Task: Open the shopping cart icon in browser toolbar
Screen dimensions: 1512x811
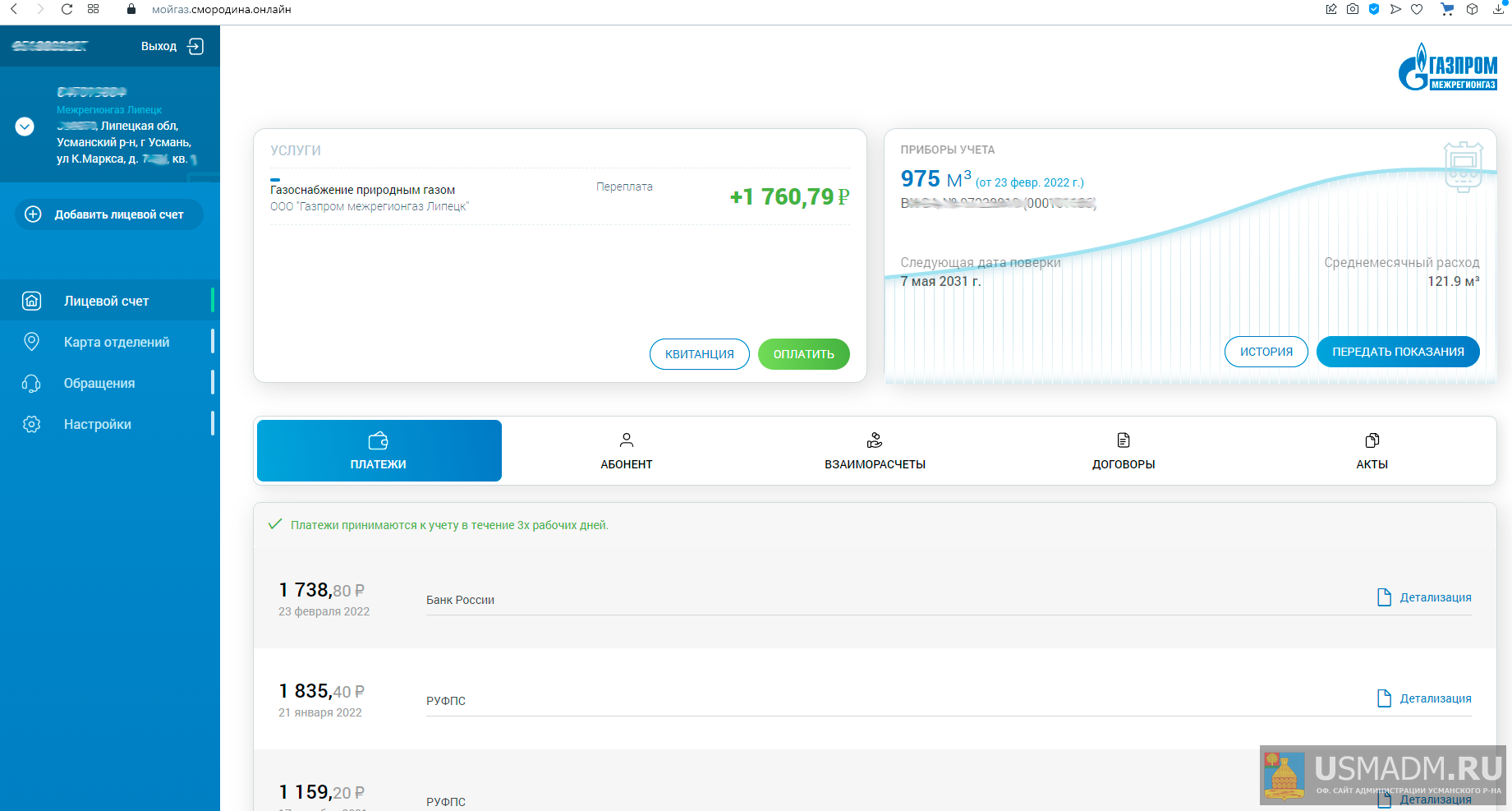Action: [1447, 9]
